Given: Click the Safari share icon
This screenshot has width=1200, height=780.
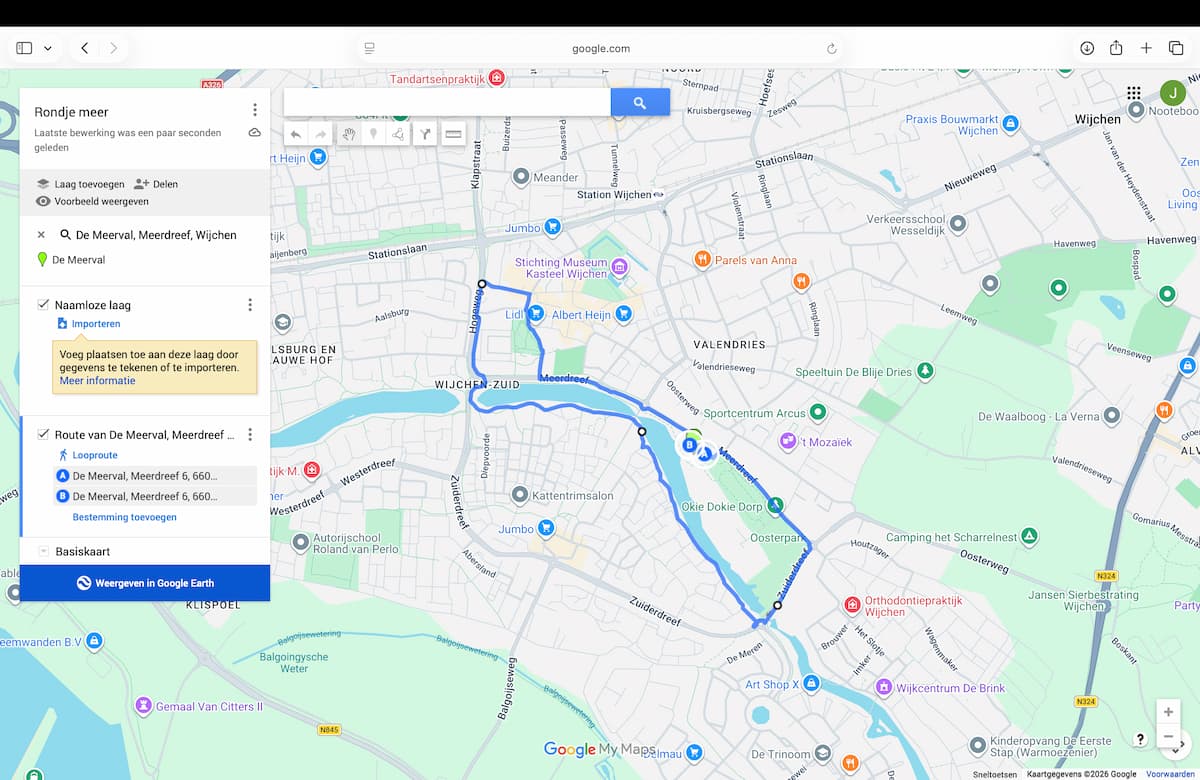Looking at the screenshot, I should (1116, 48).
